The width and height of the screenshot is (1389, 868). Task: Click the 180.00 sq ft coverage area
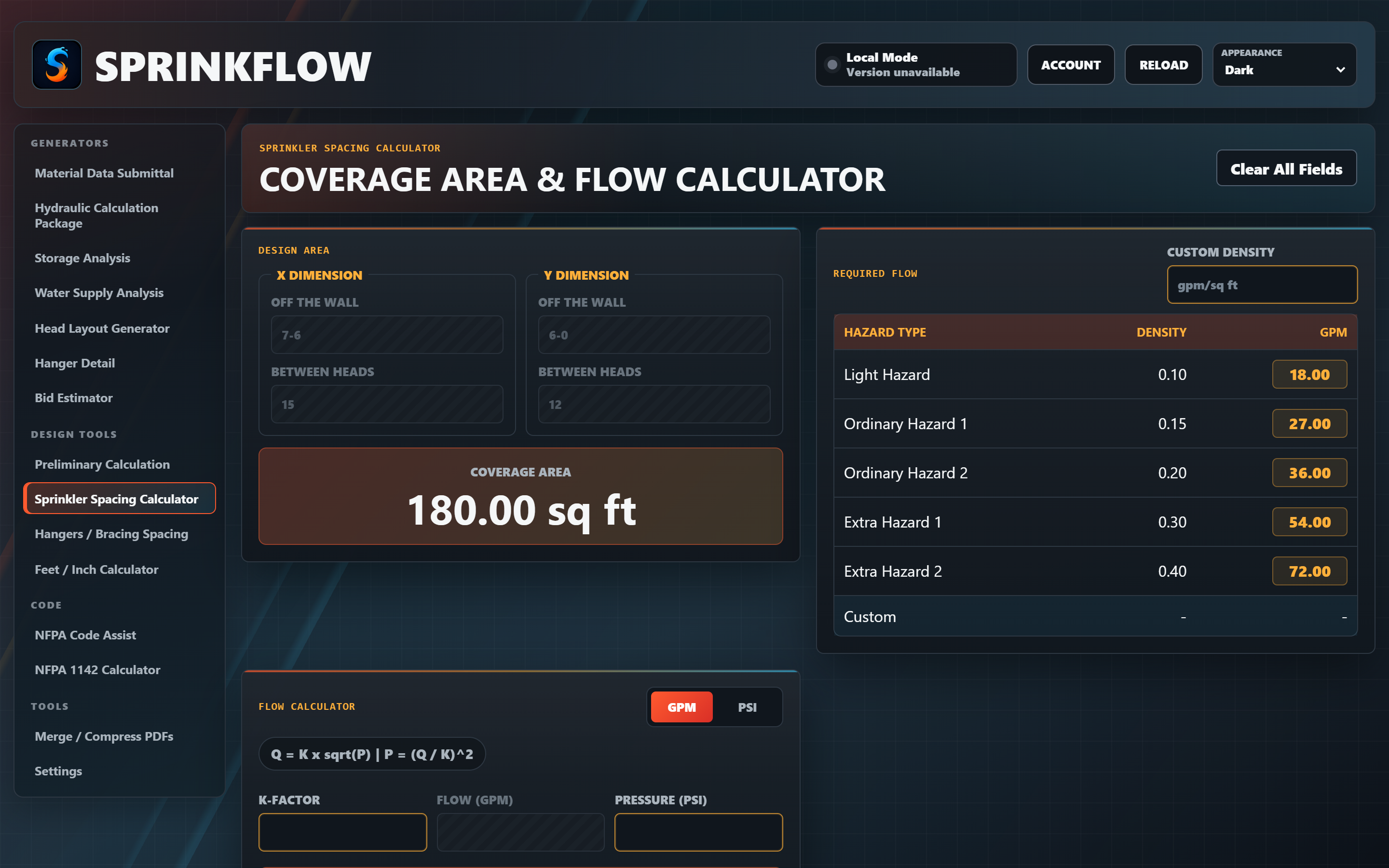(520, 510)
